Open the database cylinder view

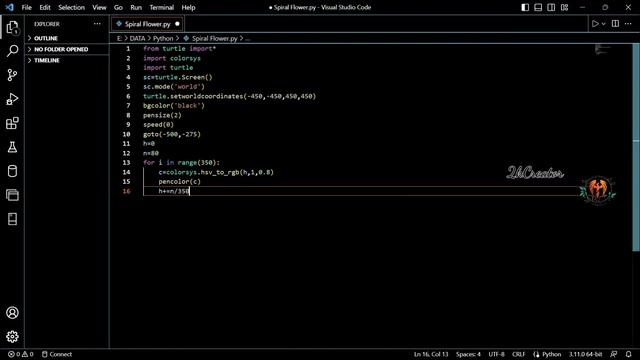click(12, 171)
